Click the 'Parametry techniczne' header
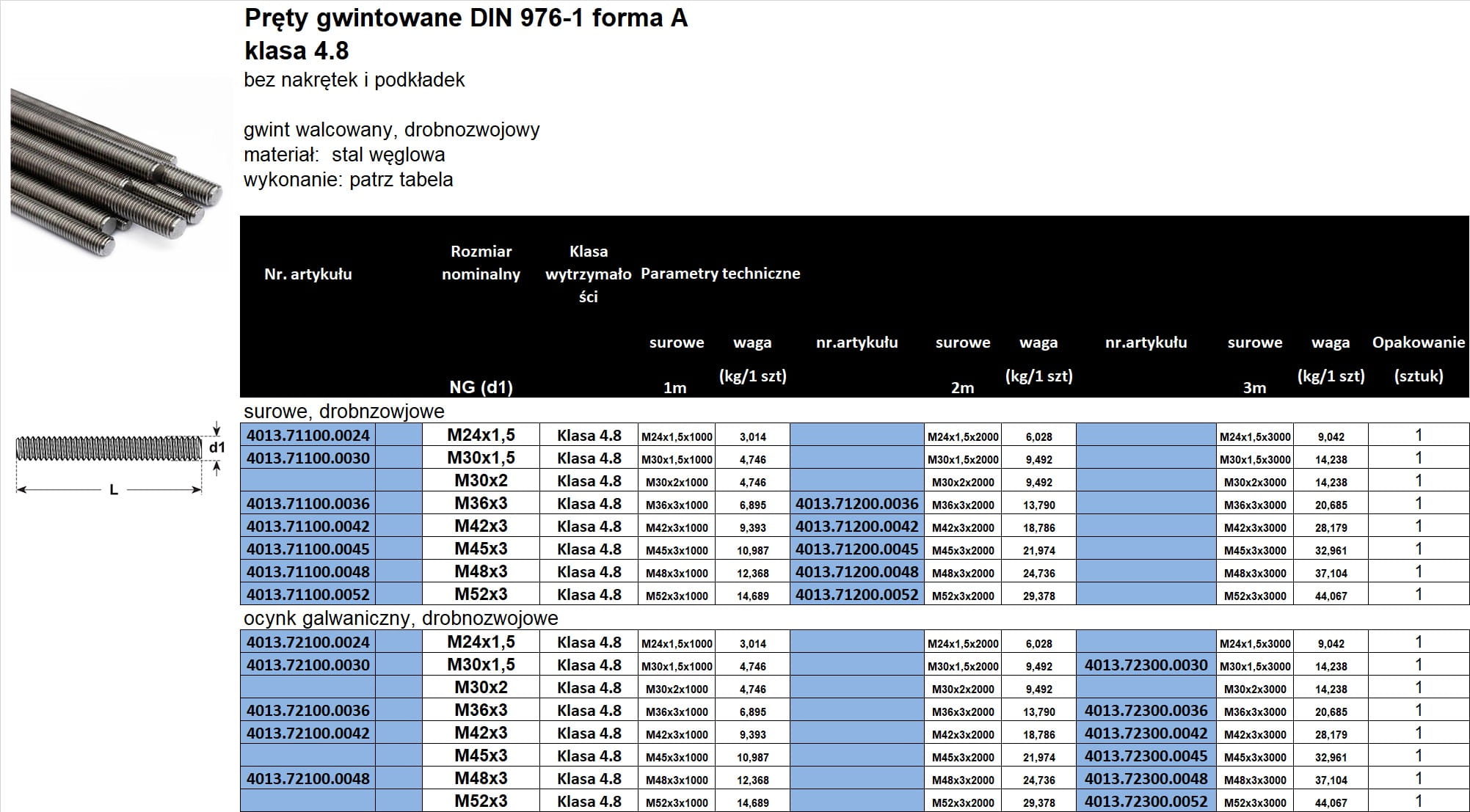The image size is (1470, 812). tap(720, 274)
